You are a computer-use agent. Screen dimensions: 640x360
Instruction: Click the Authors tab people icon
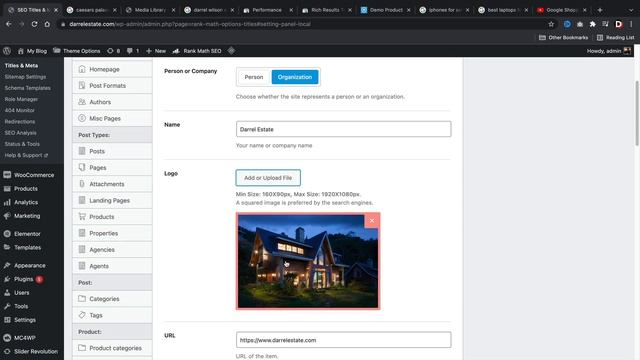(x=82, y=102)
